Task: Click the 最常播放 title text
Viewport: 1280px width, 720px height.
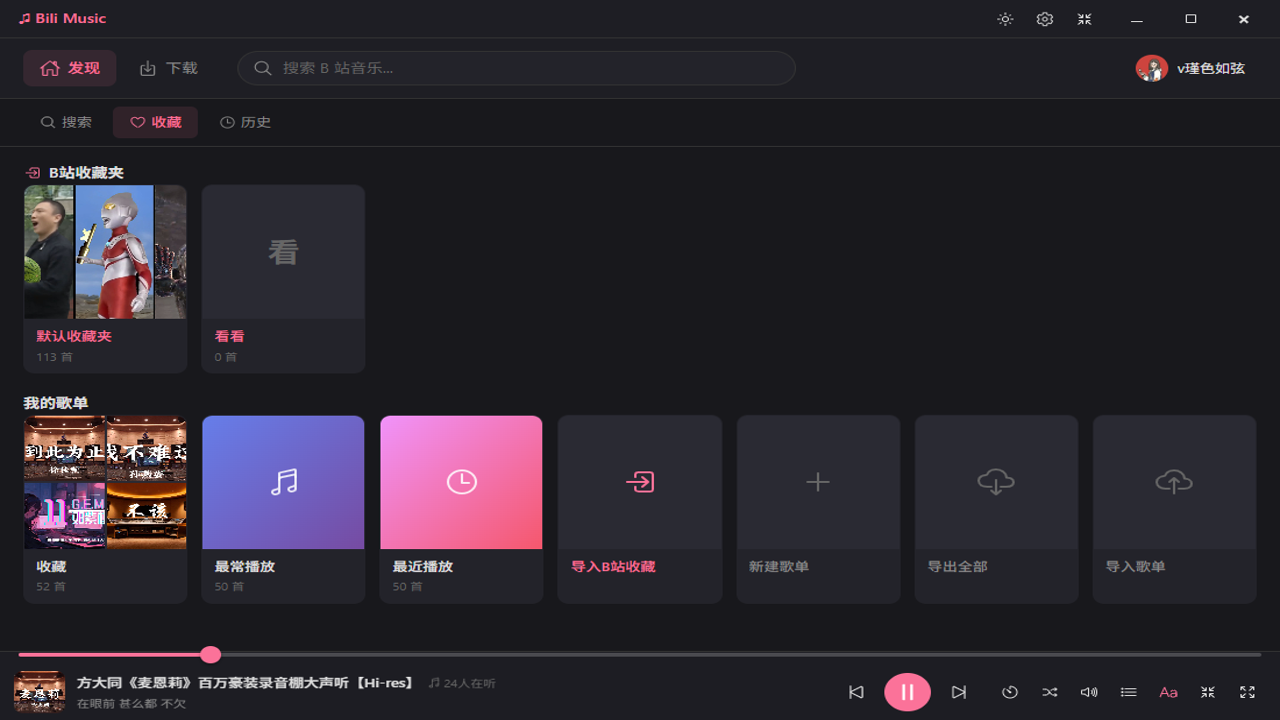Action: coord(245,567)
